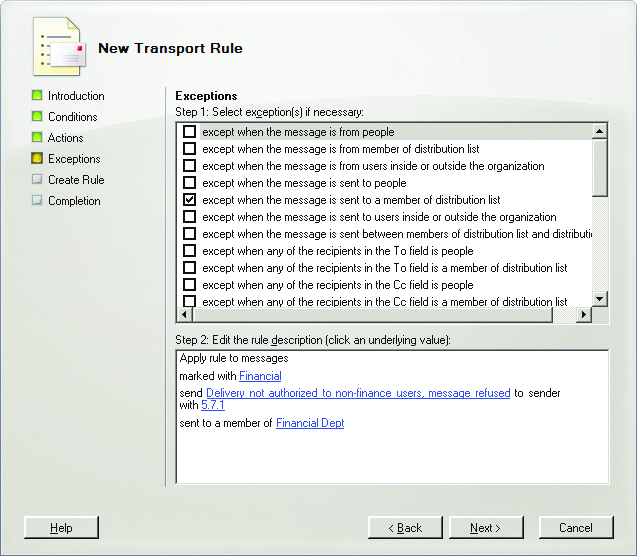
Task: Click the gray Create Rule step indicator
Action: pos(37,180)
